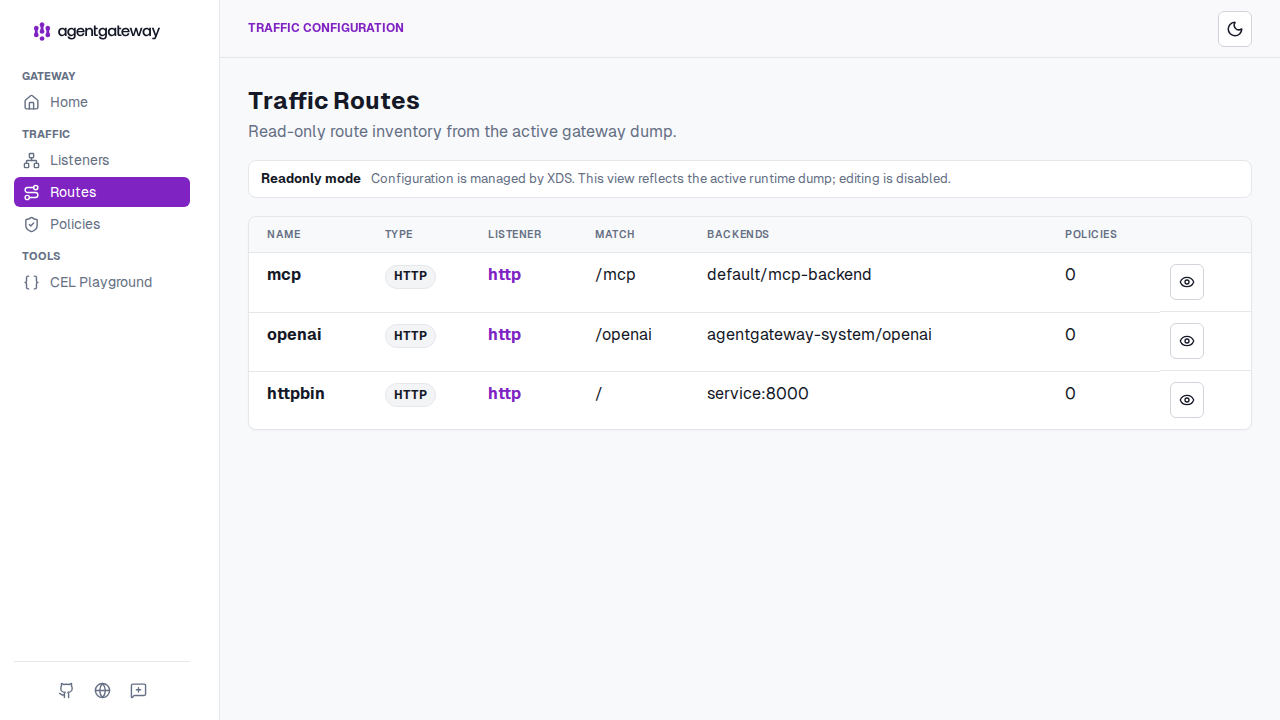Click HTTP type badge in mcp row

[x=410, y=276]
